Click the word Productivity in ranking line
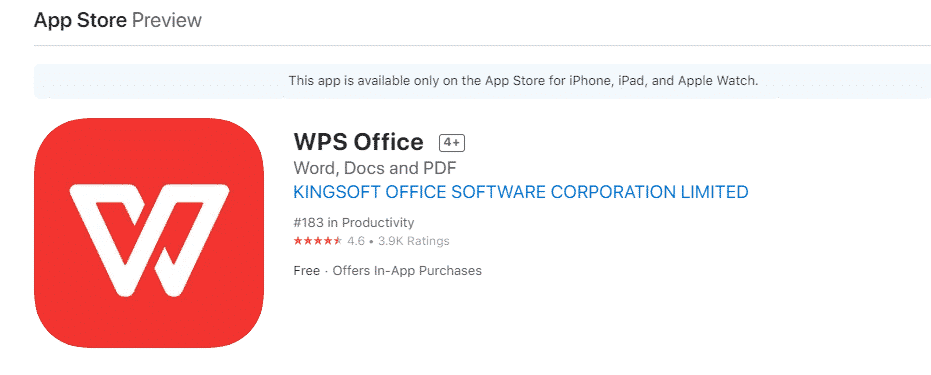931x375 pixels. click(x=378, y=223)
